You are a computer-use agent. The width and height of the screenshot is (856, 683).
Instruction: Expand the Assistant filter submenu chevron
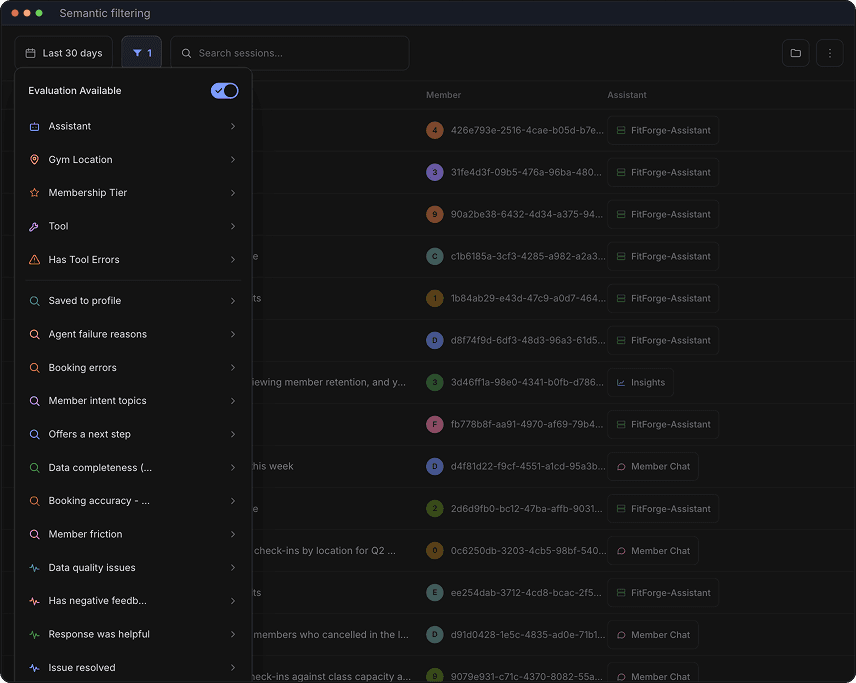click(x=233, y=127)
